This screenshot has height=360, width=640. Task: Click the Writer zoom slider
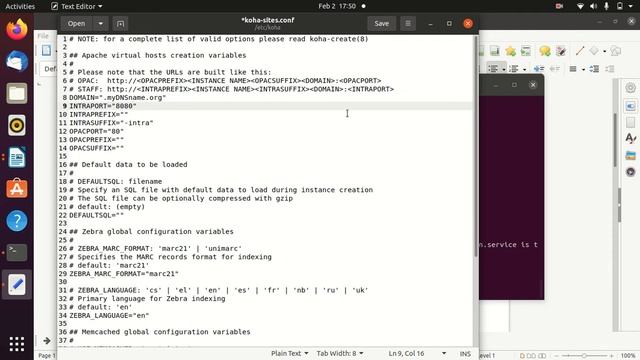click(584, 356)
